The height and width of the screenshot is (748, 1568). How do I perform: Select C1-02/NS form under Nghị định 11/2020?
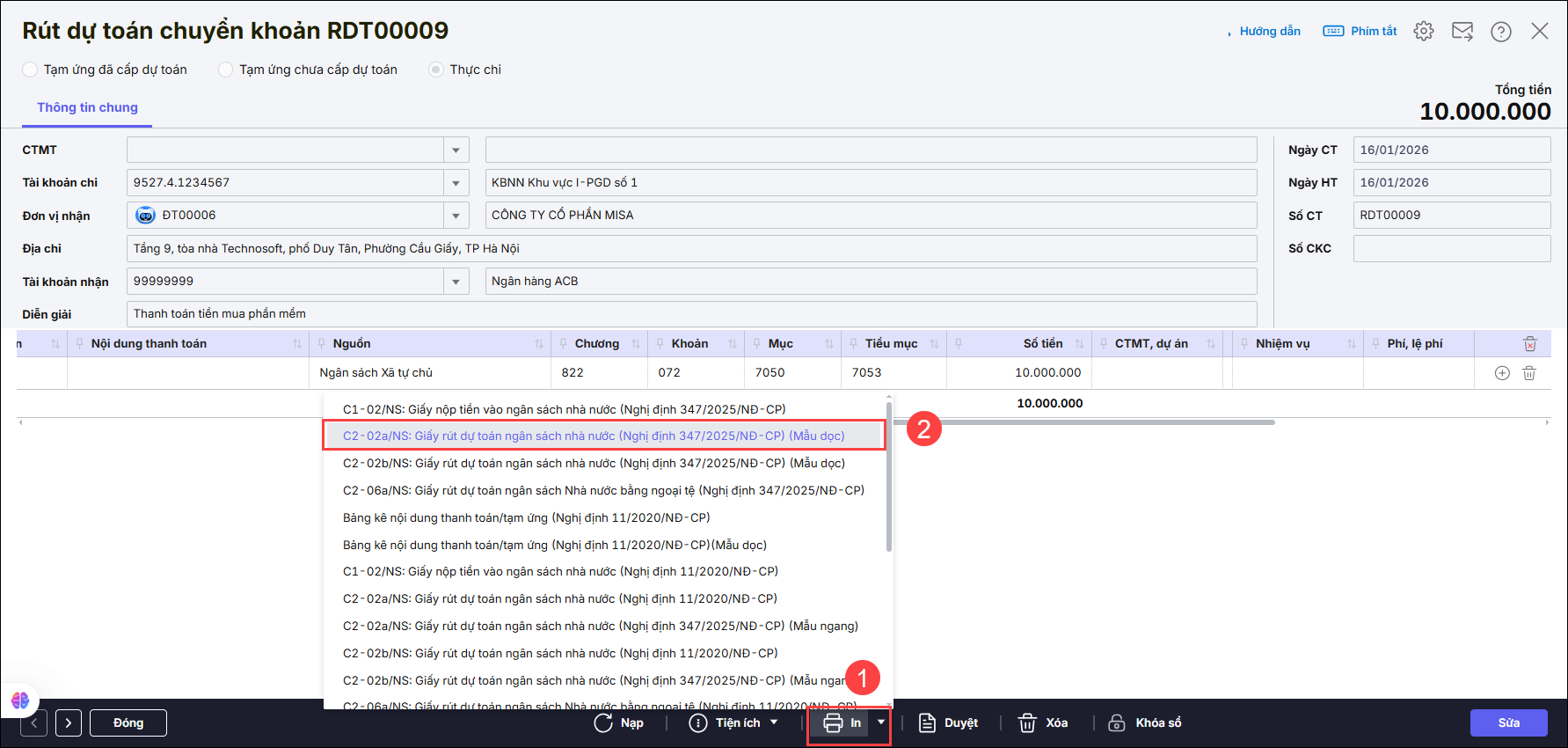(604, 572)
